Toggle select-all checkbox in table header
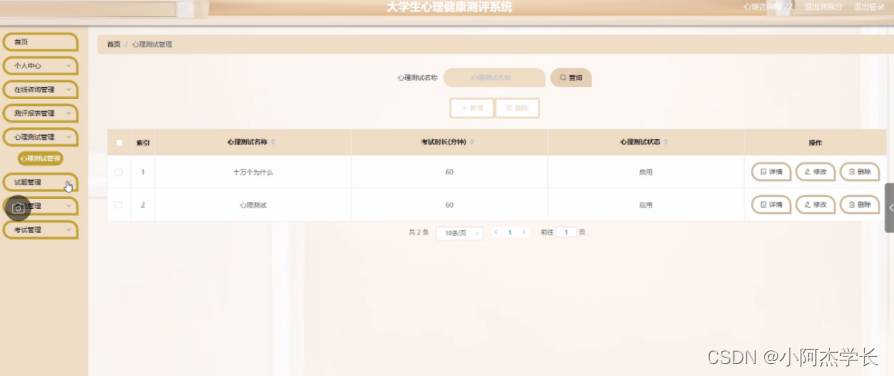Viewport: 894px width, 376px height. pyautogui.click(x=119, y=143)
